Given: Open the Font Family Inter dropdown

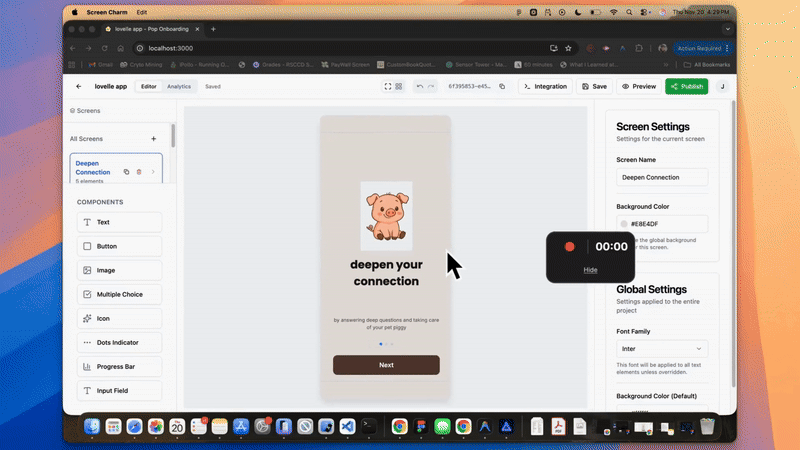Looking at the screenshot, I should coord(662,349).
